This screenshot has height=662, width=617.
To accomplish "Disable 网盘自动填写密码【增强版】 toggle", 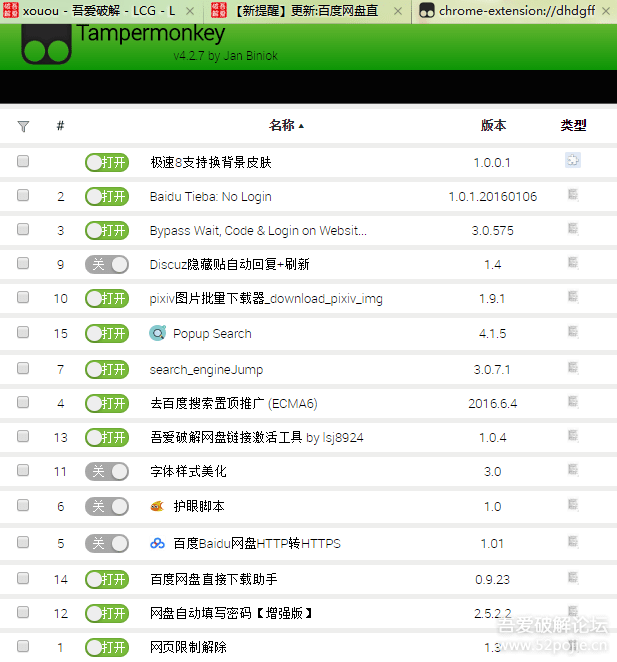I will (107, 613).
